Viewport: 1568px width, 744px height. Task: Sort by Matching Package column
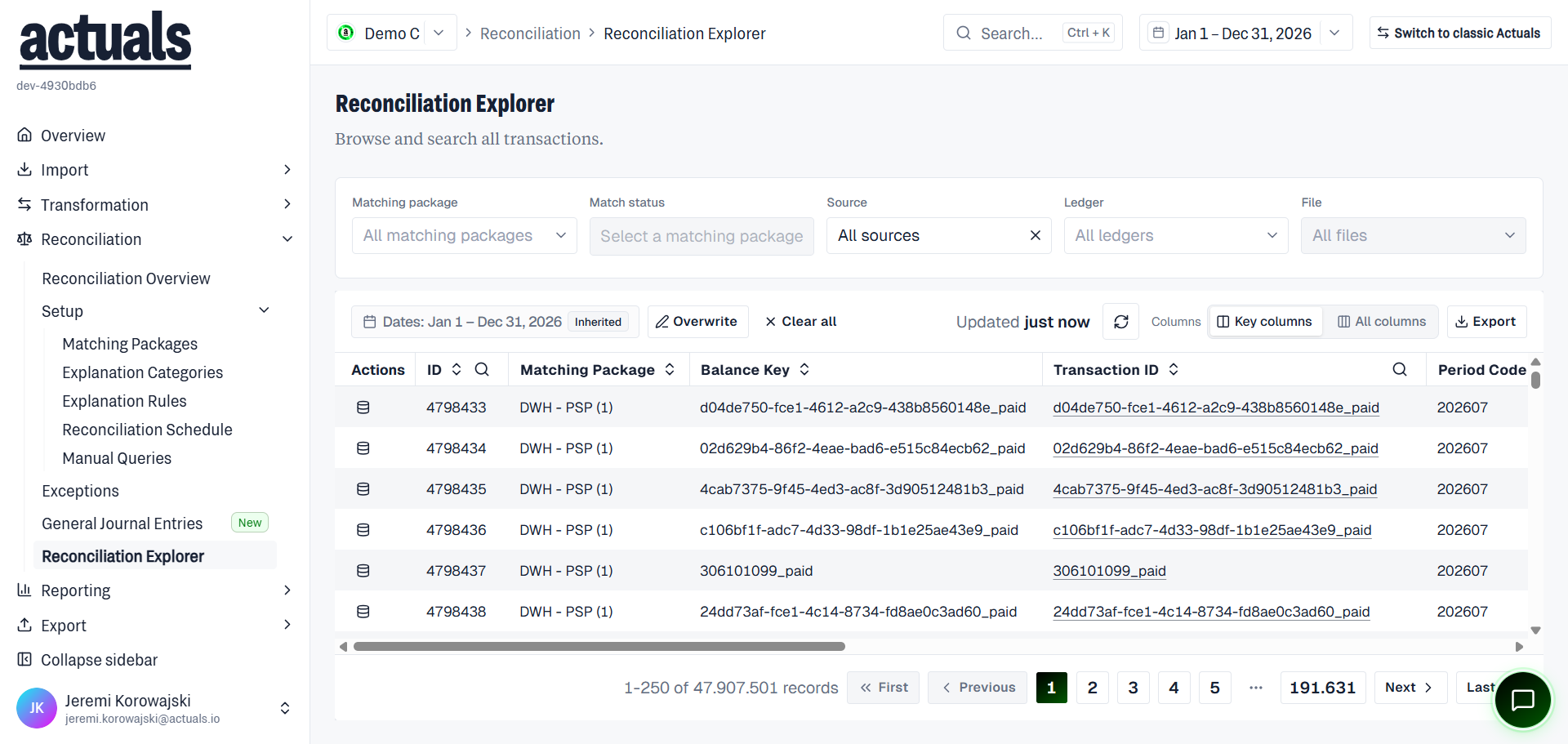click(670, 369)
